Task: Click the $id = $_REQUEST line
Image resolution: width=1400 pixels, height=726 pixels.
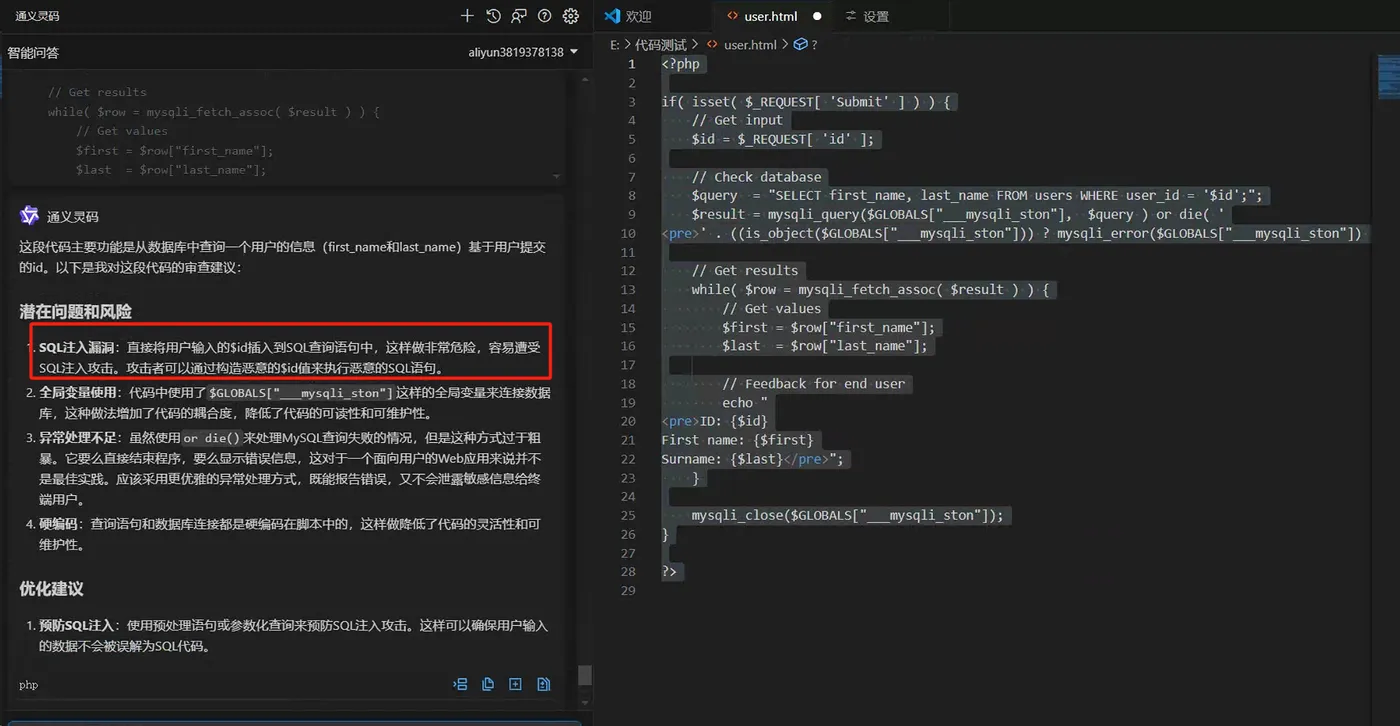Action: [x=783, y=139]
